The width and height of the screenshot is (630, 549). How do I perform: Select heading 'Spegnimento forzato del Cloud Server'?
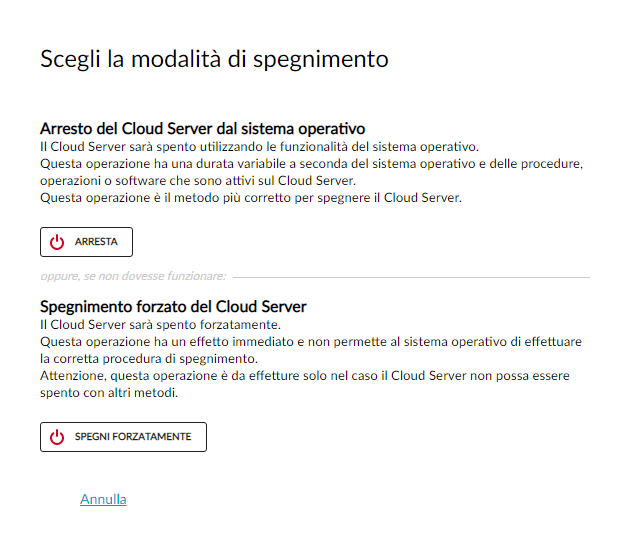coord(173,307)
